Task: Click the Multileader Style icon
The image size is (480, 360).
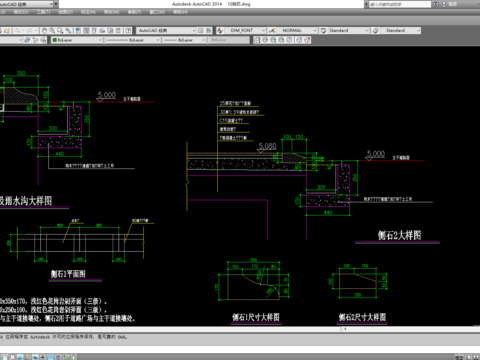Action: [x=376, y=31]
